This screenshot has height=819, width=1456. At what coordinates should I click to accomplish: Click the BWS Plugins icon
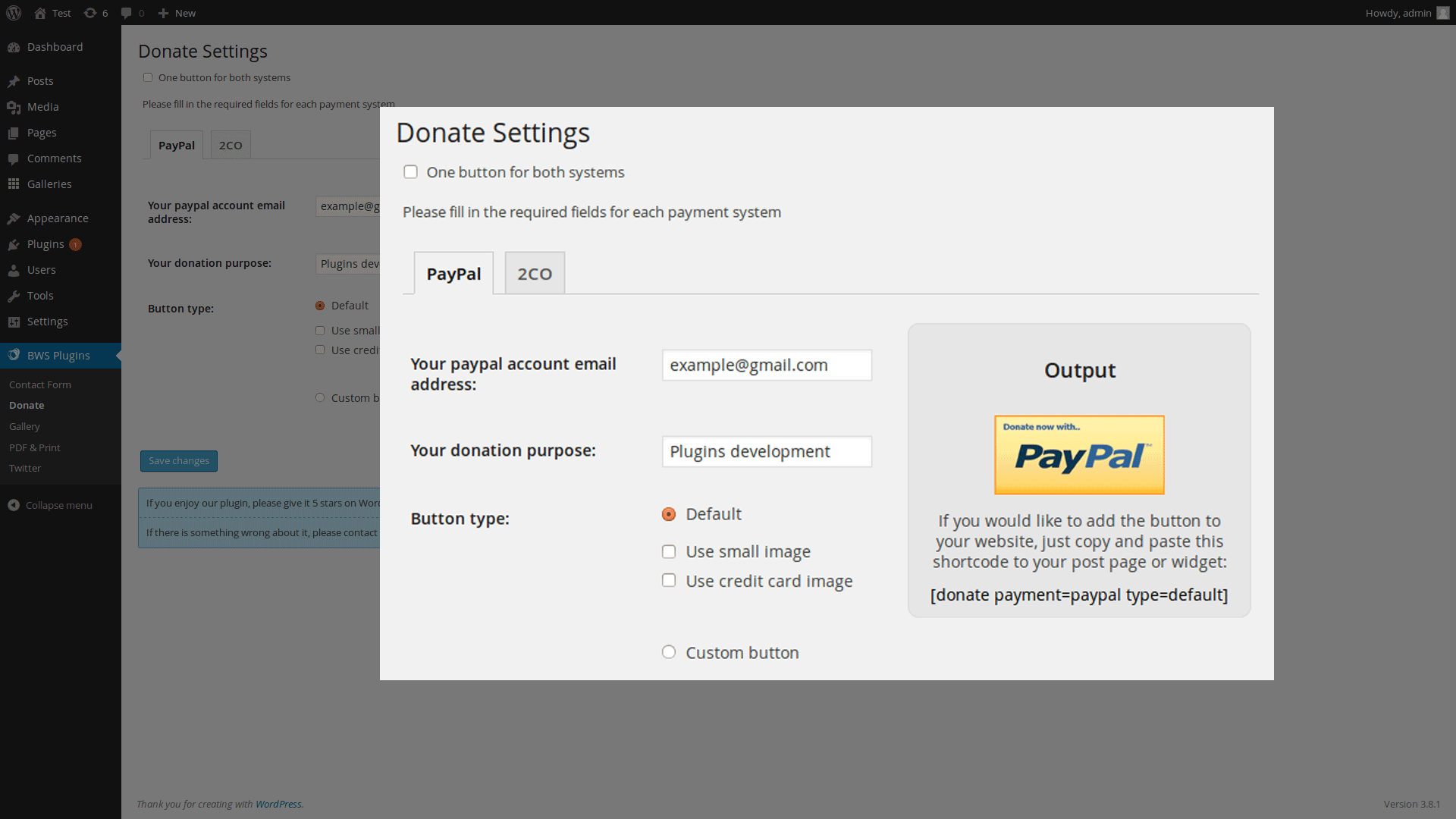click(14, 355)
